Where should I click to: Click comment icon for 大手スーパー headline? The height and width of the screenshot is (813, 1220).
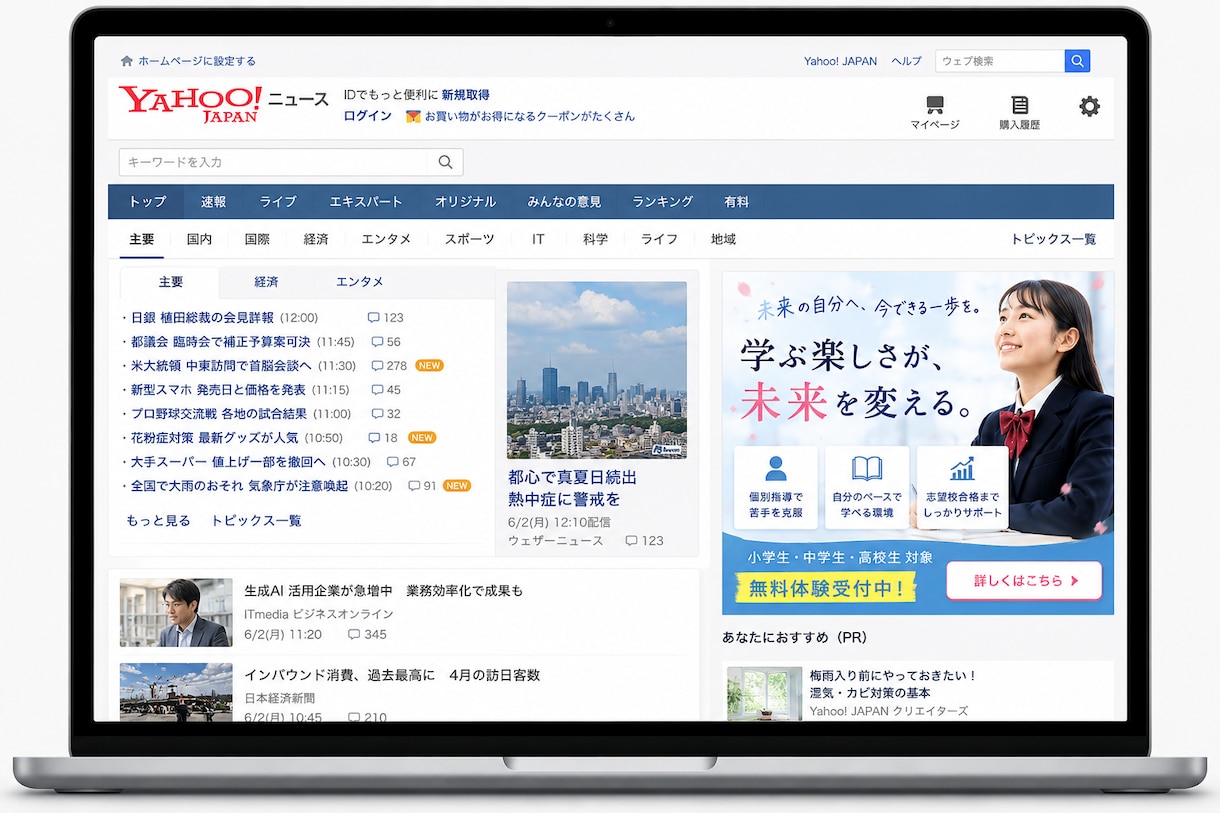[393, 462]
